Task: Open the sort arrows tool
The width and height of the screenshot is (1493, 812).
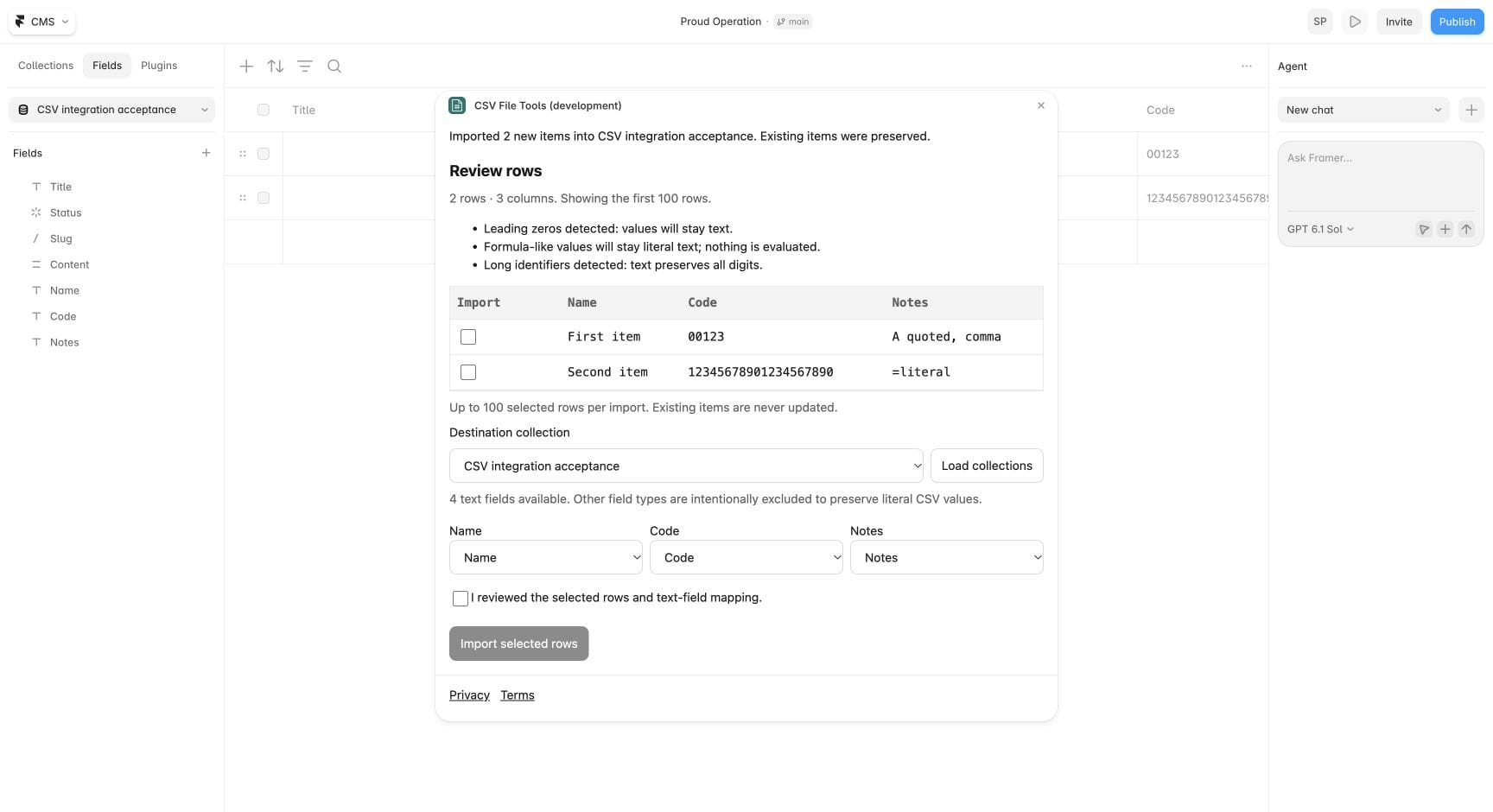Action: click(x=276, y=66)
